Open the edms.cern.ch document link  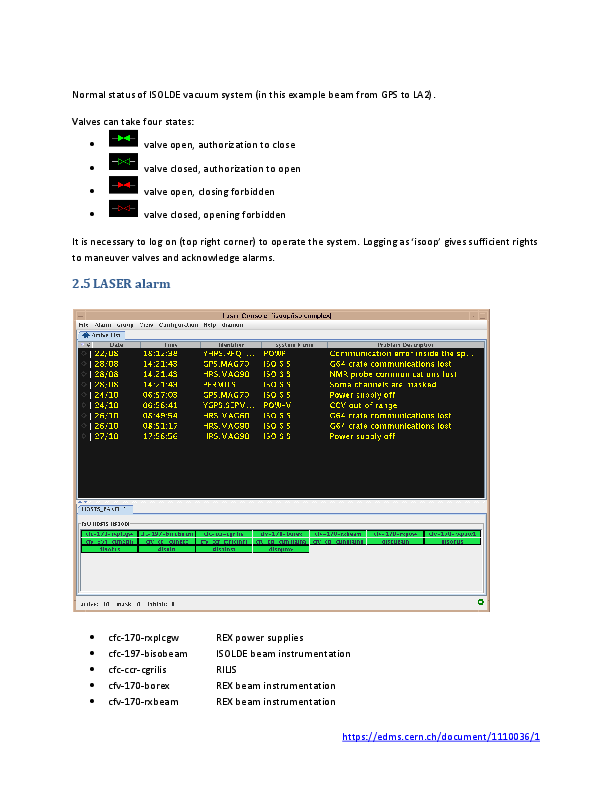(441, 737)
